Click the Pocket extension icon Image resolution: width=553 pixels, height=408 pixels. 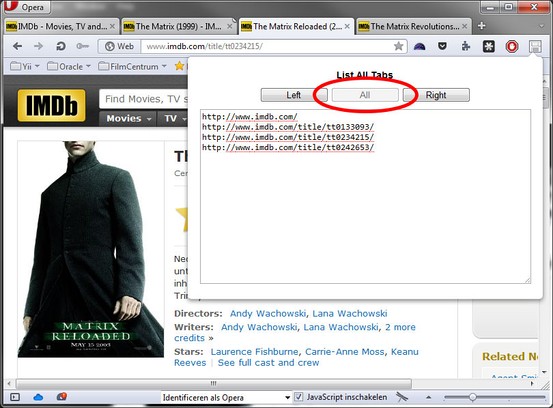[x=442, y=46]
